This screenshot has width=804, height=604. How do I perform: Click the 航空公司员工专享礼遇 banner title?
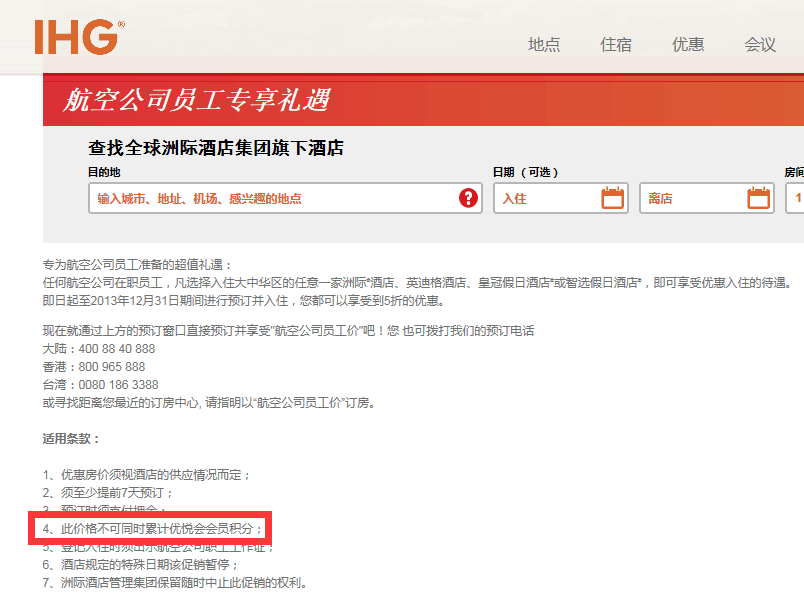click(x=197, y=99)
